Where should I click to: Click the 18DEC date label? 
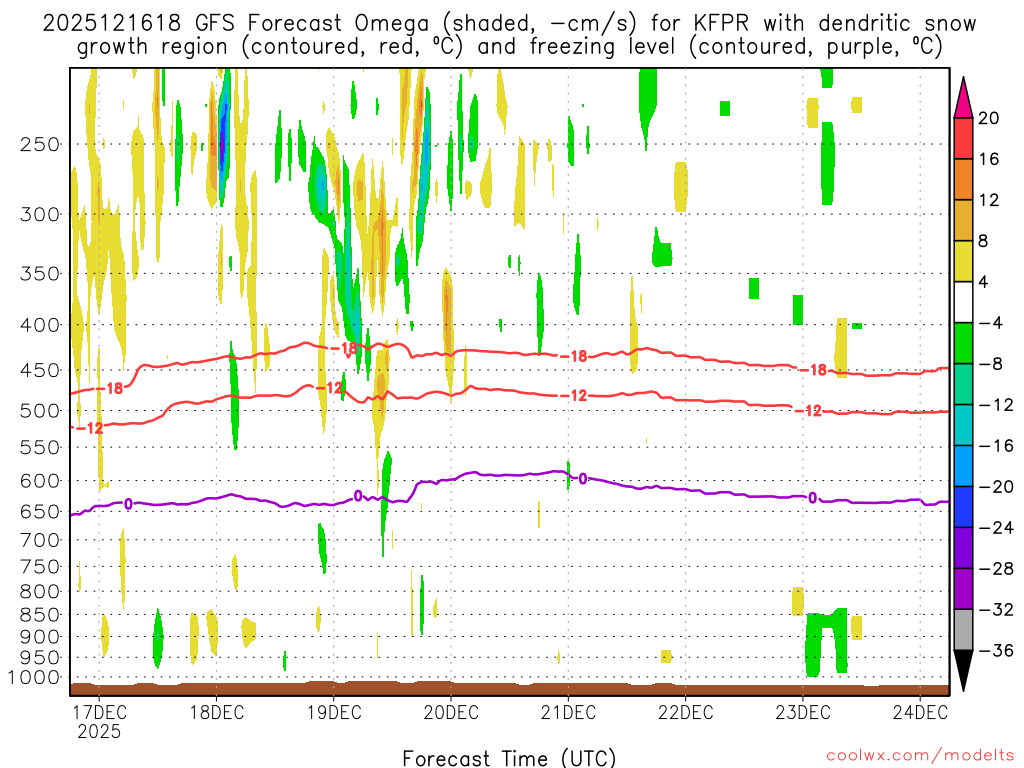click(217, 712)
